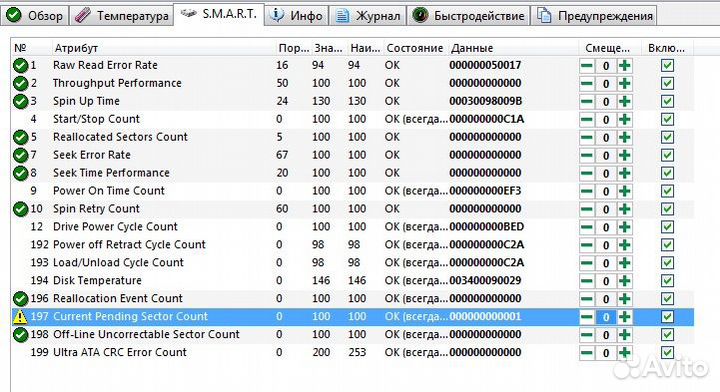The width and height of the screenshot is (720, 392).
Task: Decrease offset for Load/Unload Cycle Count
Action: point(587,263)
